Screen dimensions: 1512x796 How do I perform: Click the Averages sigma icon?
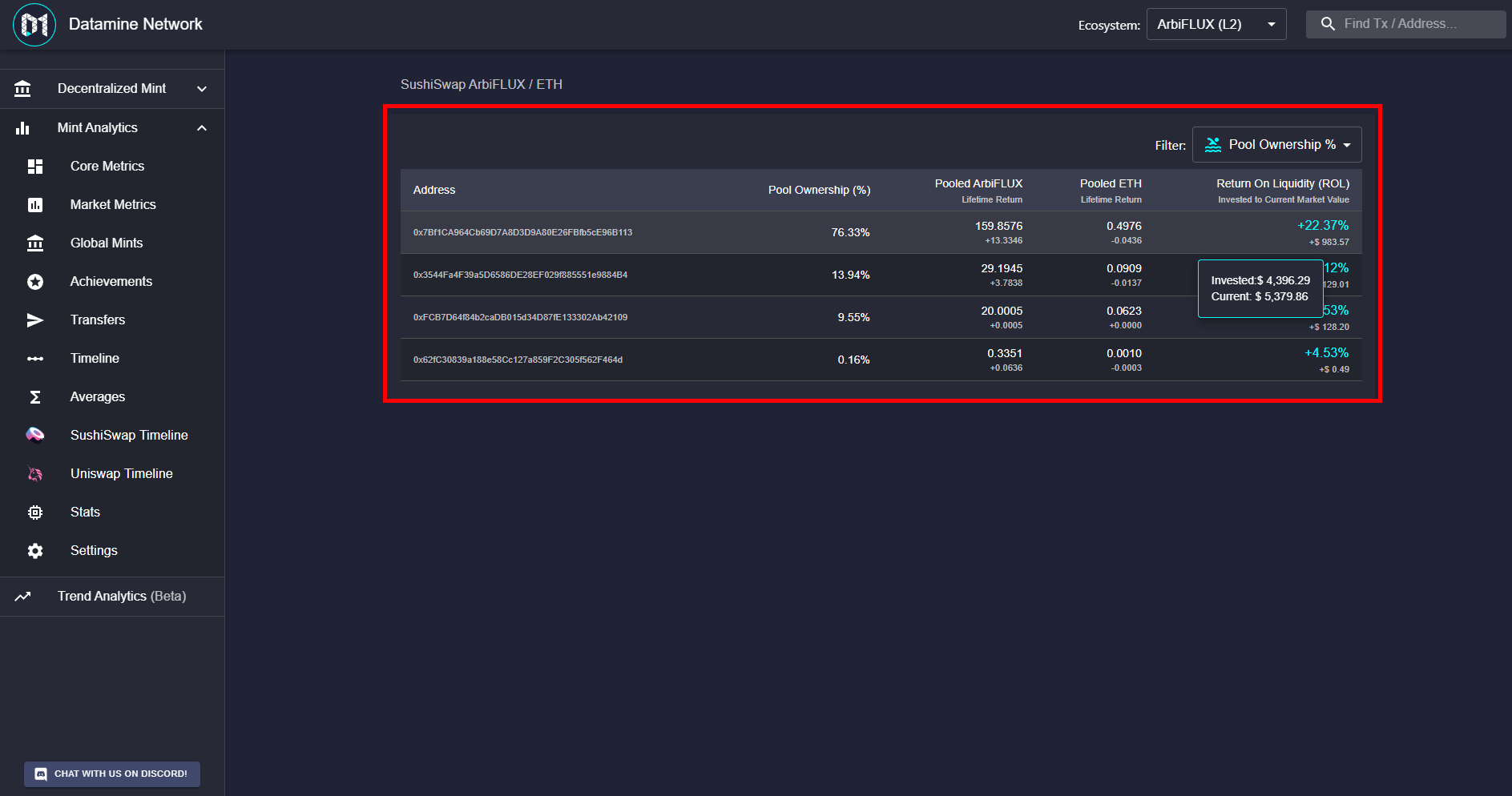(35, 397)
